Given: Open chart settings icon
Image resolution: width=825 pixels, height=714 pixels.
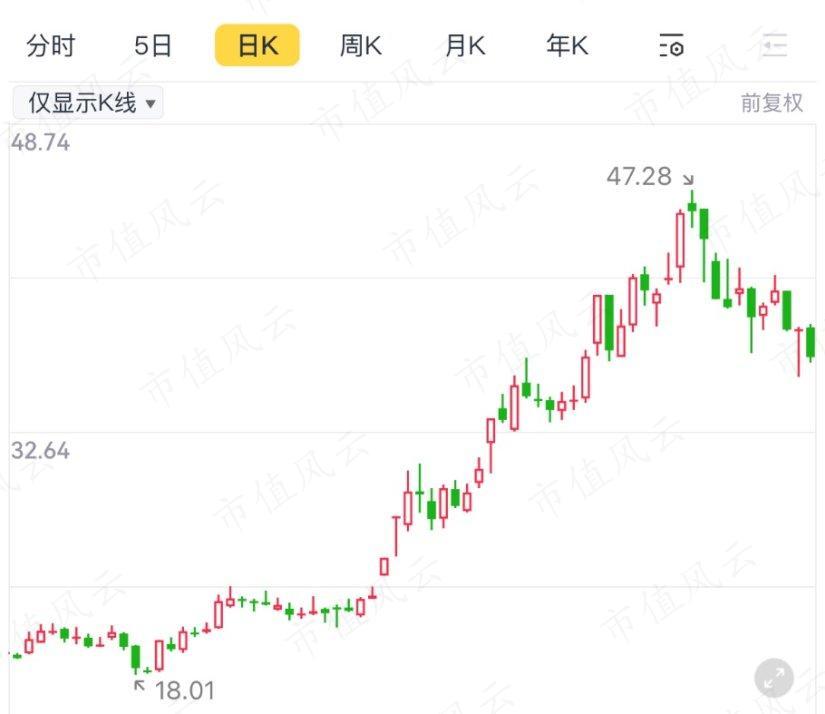Looking at the screenshot, I should click(x=671, y=45).
